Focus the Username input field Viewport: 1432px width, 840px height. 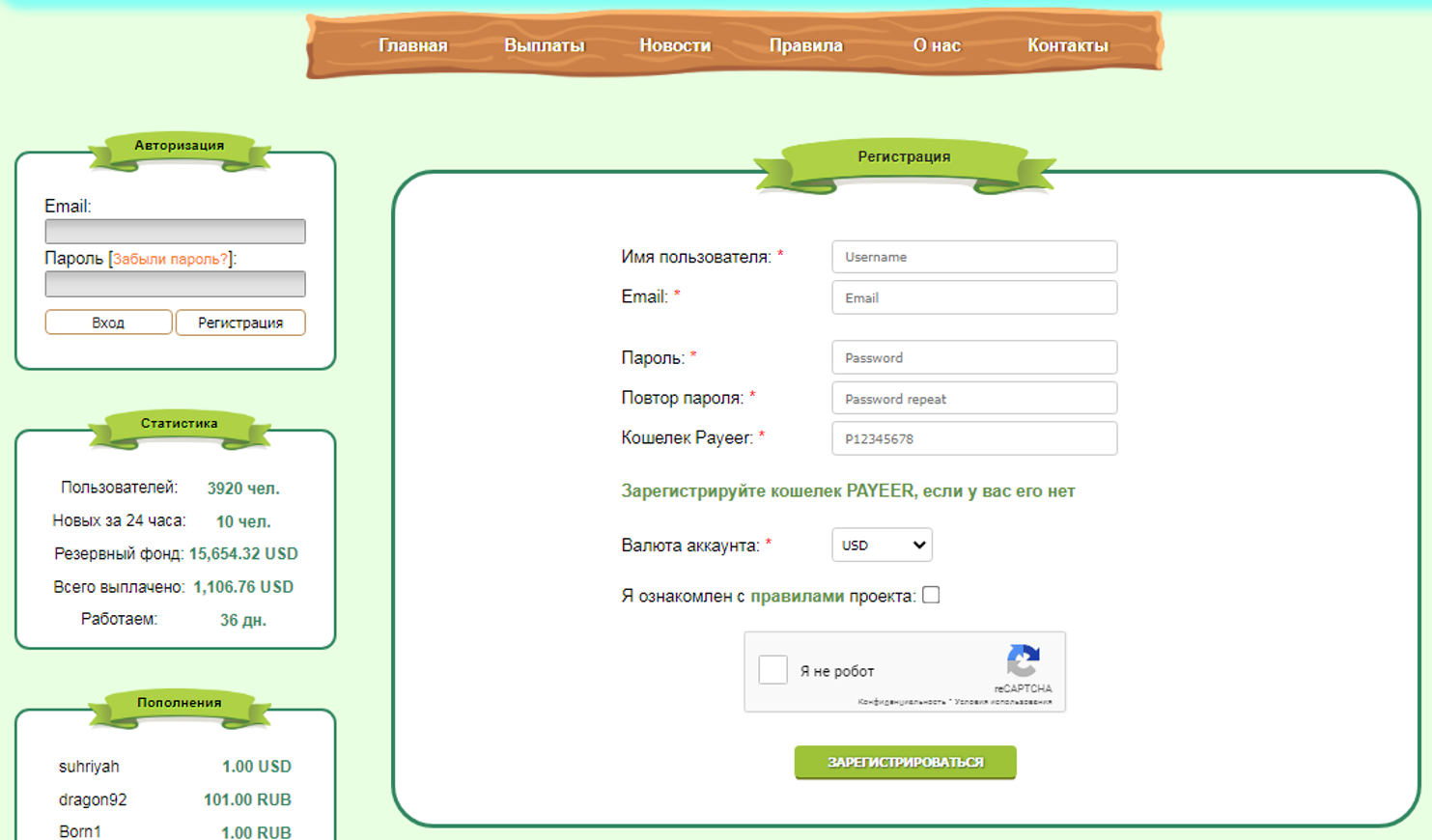pos(974,257)
